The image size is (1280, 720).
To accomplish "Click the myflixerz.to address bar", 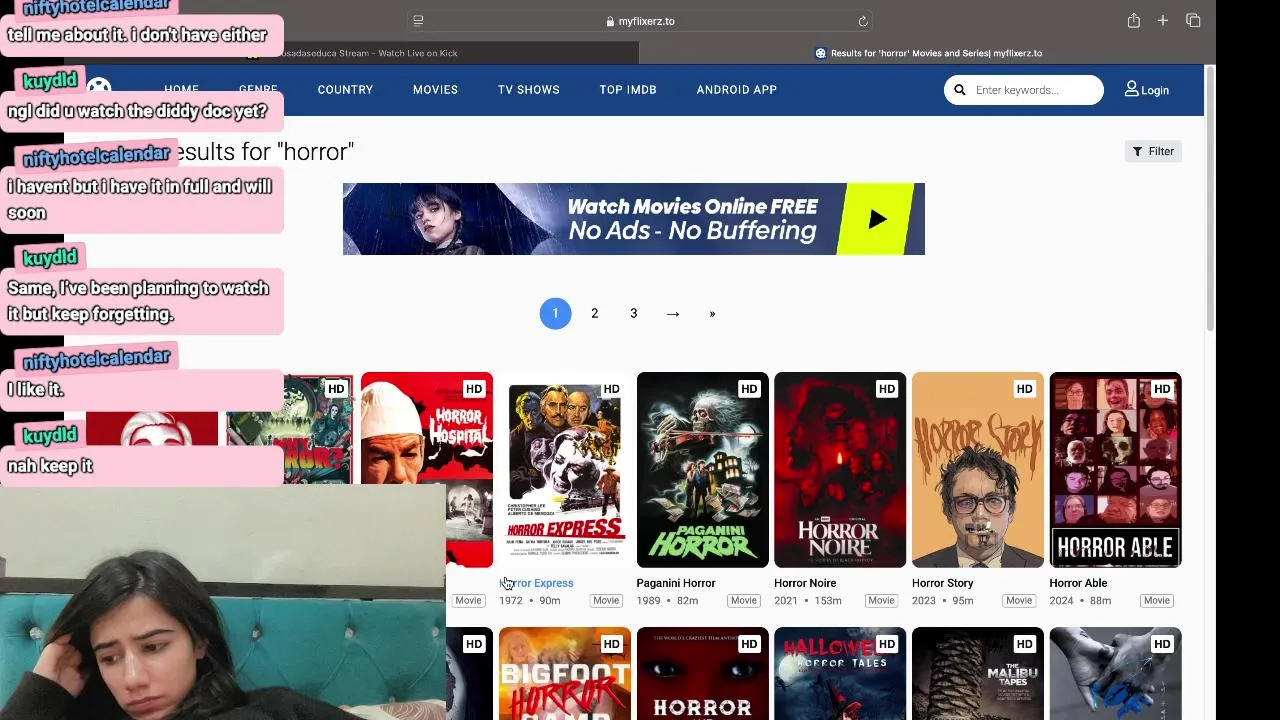I will pos(640,21).
